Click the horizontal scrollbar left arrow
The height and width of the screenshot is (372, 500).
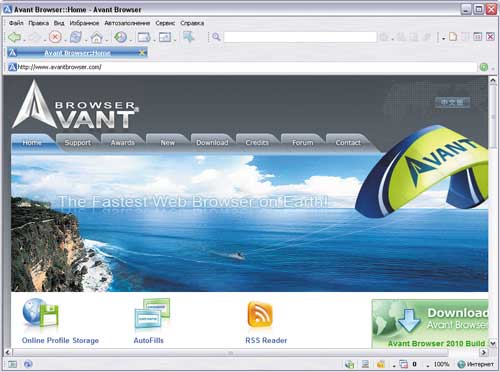[x=8, y=352]
